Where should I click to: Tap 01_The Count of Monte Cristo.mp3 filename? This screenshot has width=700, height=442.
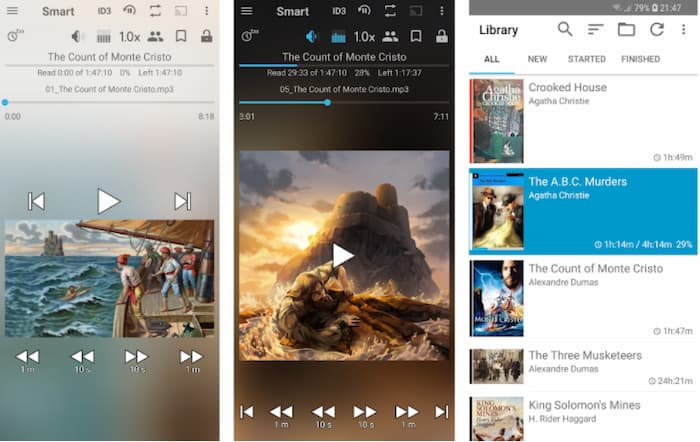click(x=109, y=89)
